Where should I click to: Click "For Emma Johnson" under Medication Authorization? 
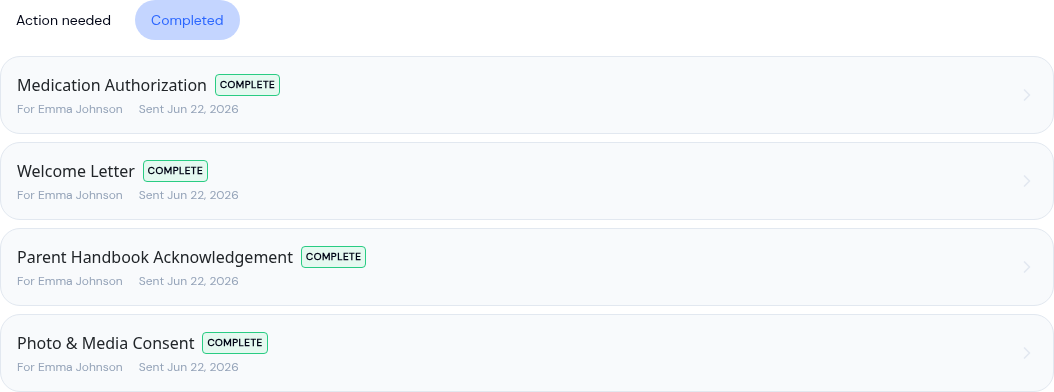click(x=70, y=109)
